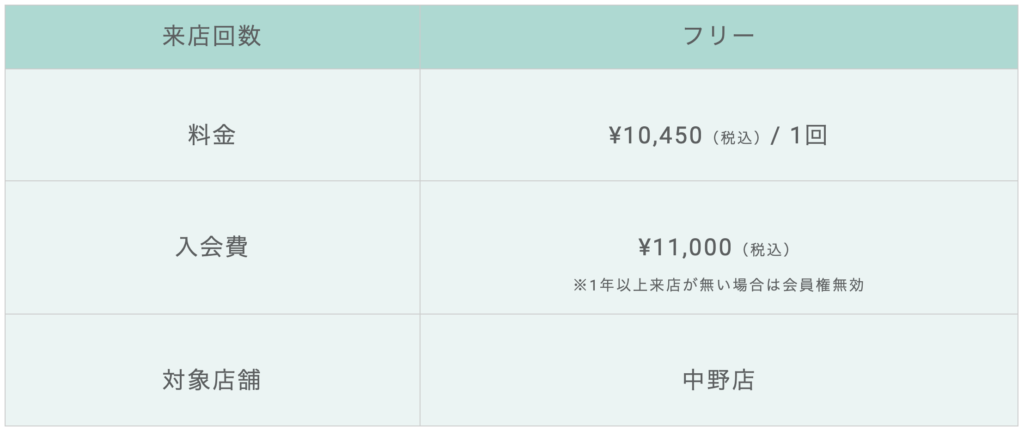Click the ※ mark starting the note

click(x=580, y=285)
